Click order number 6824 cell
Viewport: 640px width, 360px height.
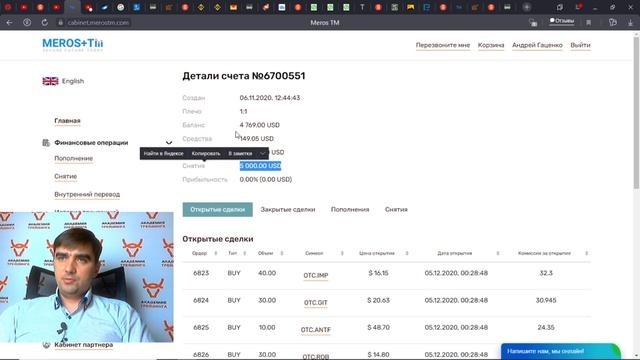pyautogui.click(x=201, y=300)
